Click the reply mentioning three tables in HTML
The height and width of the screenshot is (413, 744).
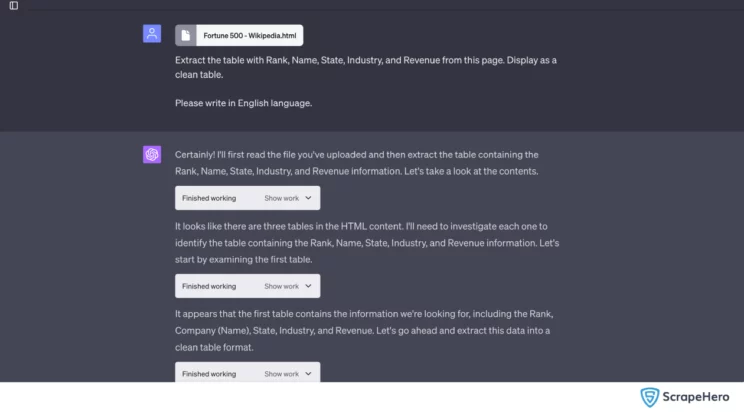pos(367,243)
